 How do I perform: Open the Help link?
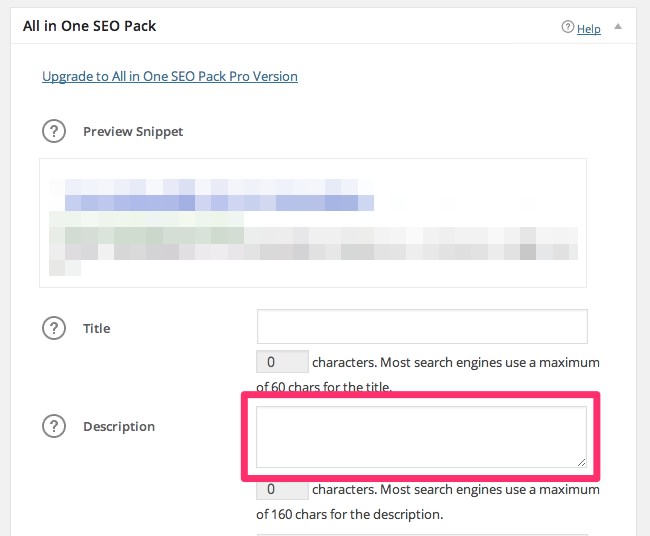589,29
